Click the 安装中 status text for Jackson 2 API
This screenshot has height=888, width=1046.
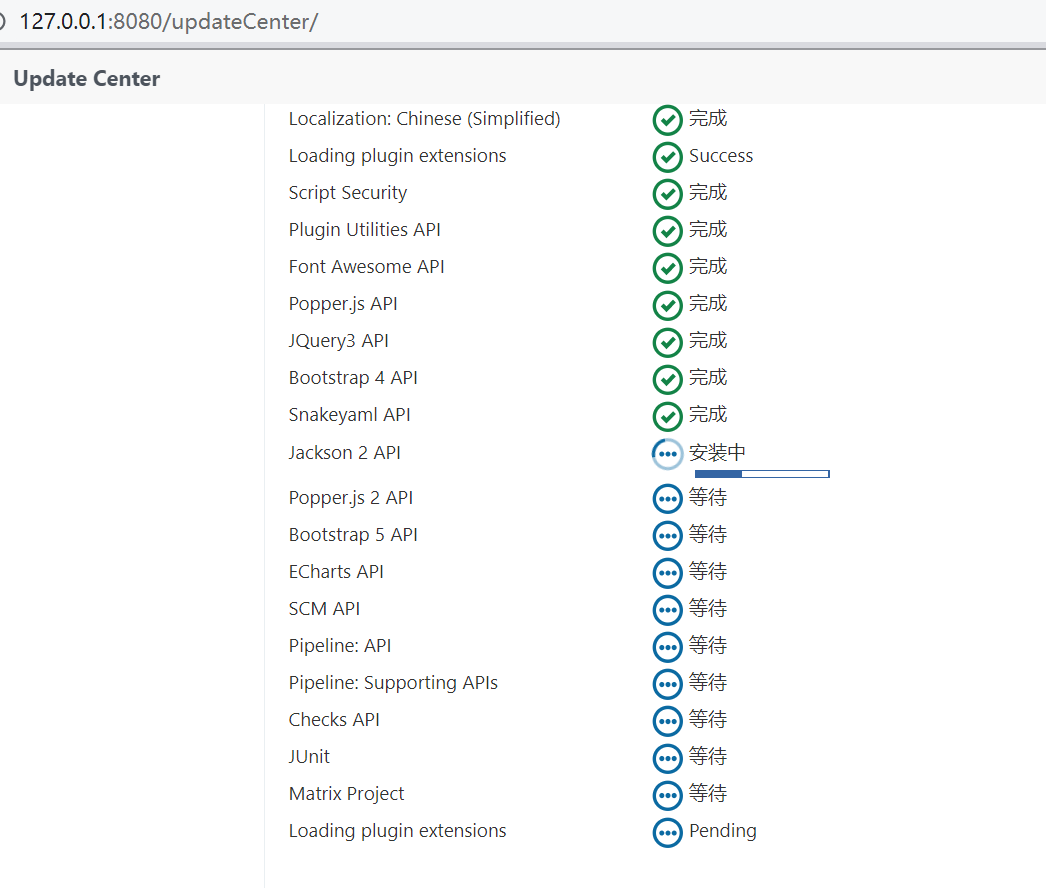pos(717,453)
